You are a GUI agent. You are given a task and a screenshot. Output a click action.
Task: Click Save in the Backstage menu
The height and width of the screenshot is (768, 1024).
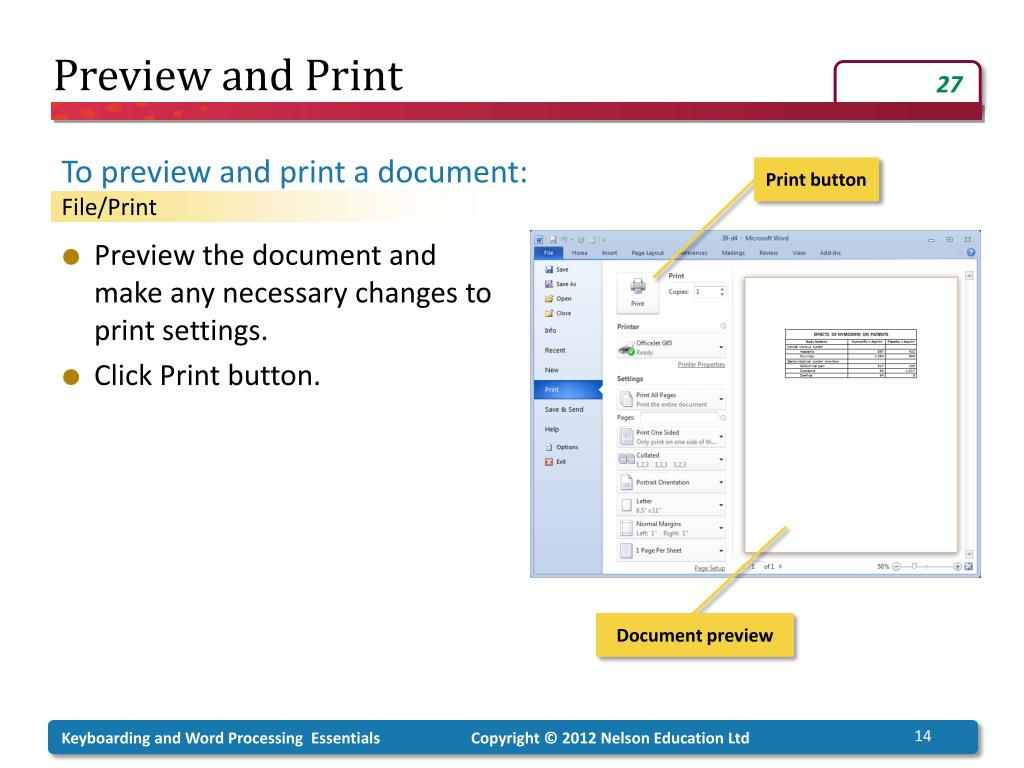pos(557,269)
